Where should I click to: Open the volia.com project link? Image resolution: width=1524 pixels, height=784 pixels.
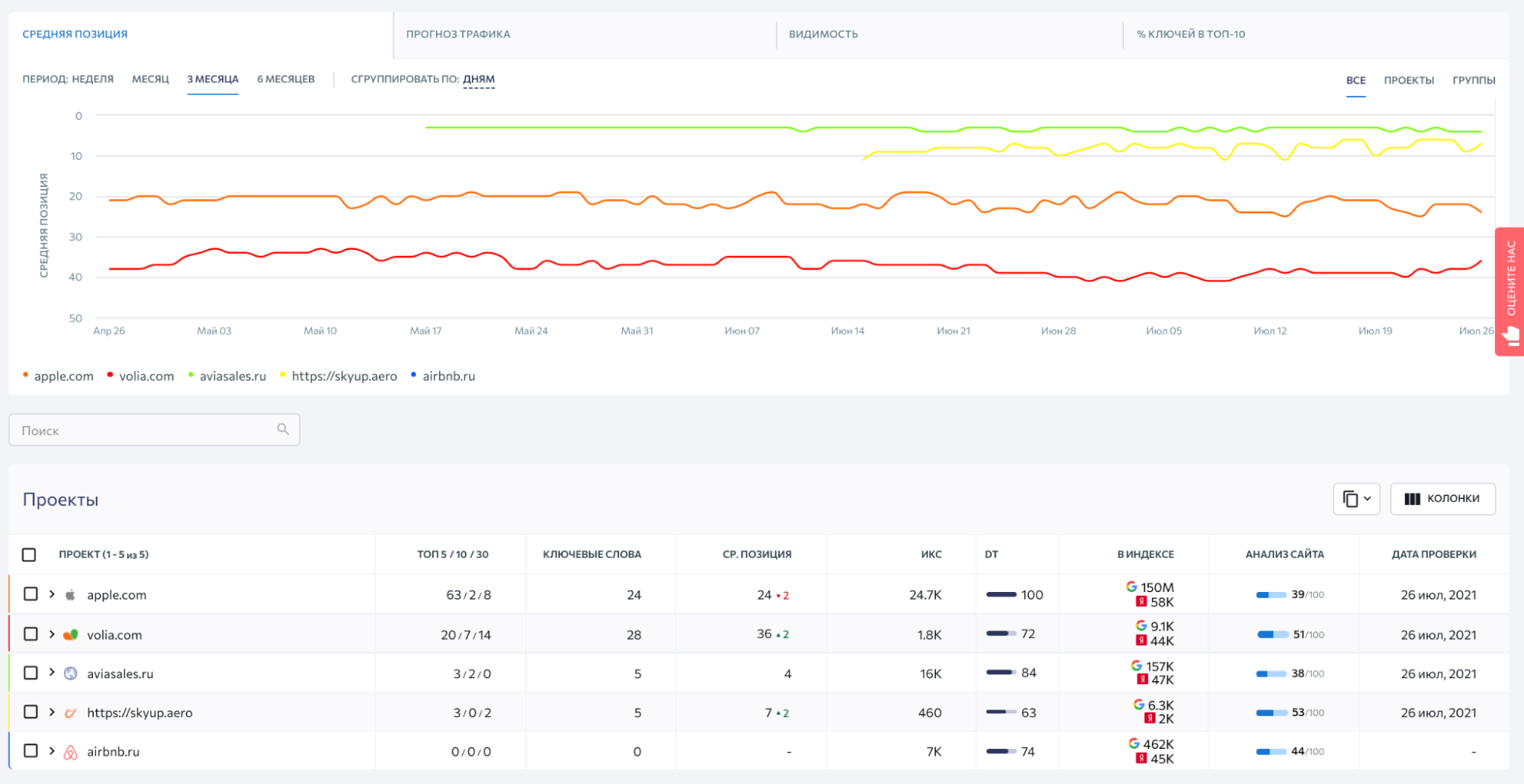coord(114,635)
